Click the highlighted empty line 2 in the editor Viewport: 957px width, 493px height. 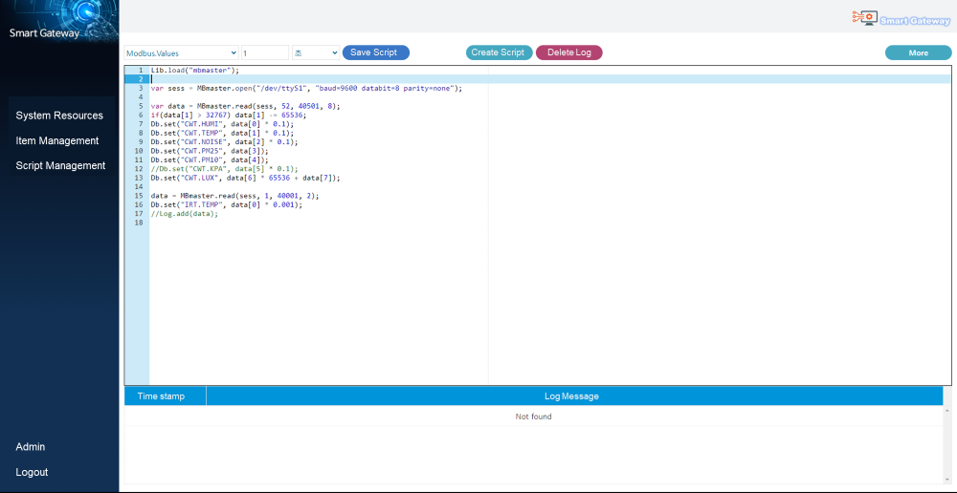[549, 79]
